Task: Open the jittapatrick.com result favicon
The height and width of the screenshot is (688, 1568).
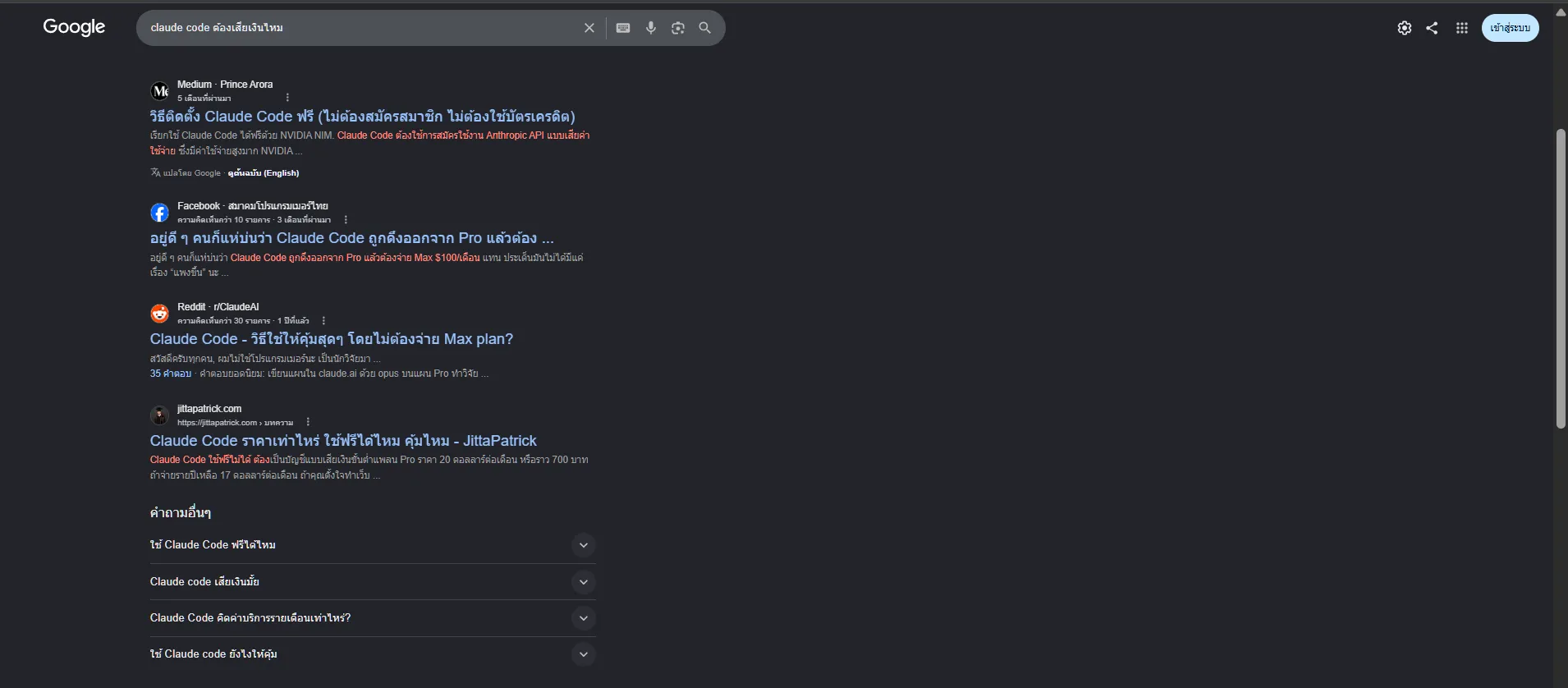Action: [x=160, y=415]
